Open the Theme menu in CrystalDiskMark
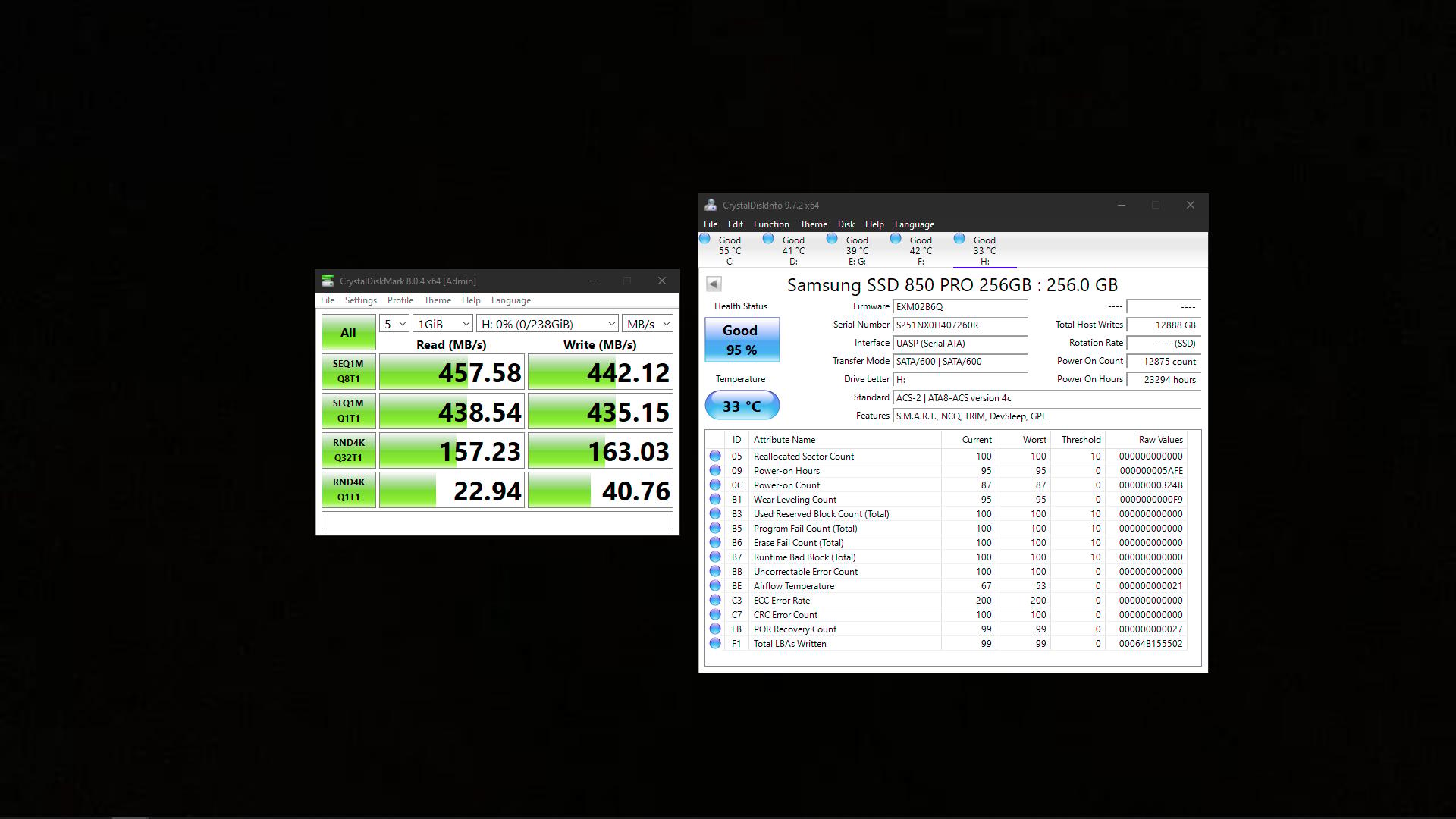The width and height of the screenshot is (1456, 819). [438, 300]
